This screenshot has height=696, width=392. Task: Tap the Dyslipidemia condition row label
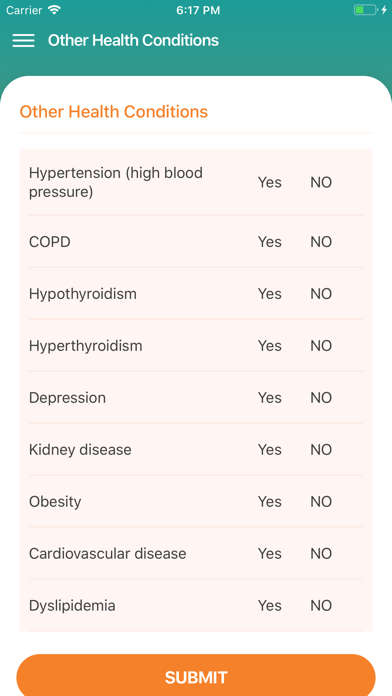point(72,605)
